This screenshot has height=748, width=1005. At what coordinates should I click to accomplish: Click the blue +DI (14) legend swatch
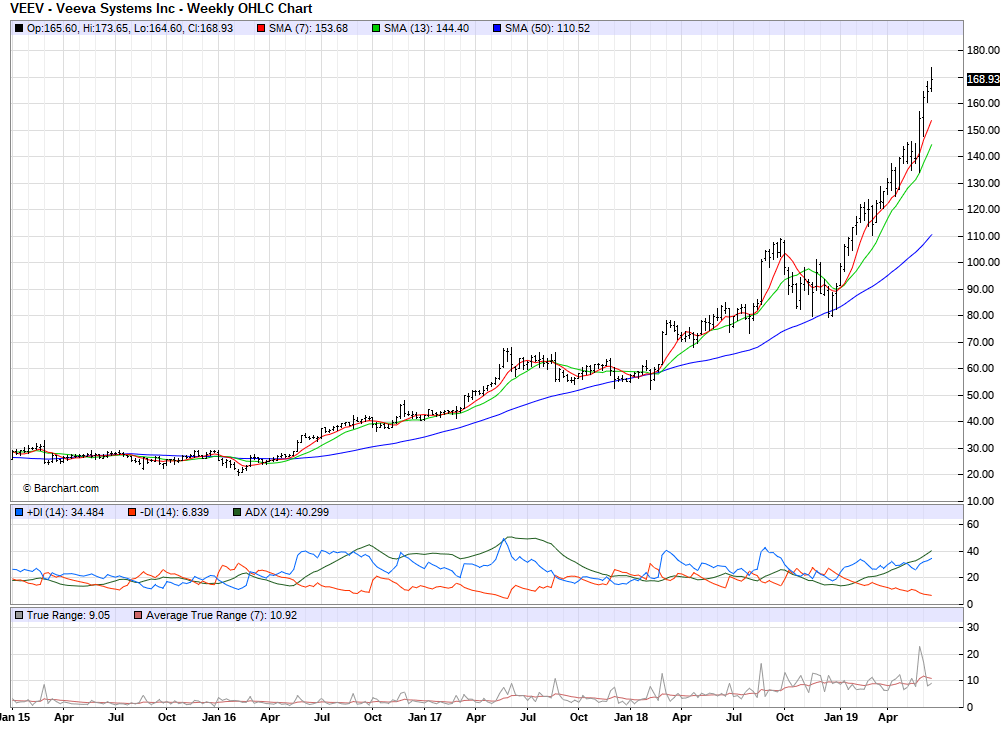click(x=19, y=512)
